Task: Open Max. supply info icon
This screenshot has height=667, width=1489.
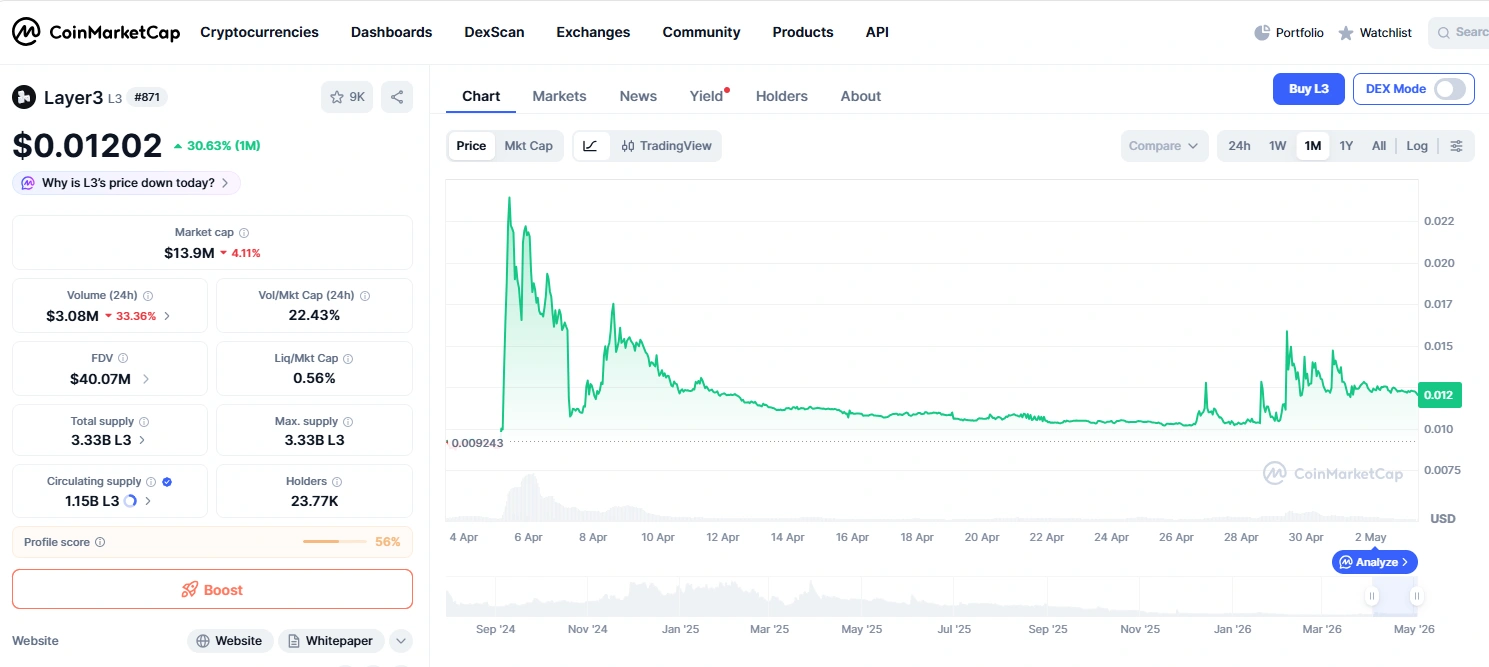Action: click(x=348, y=422)
